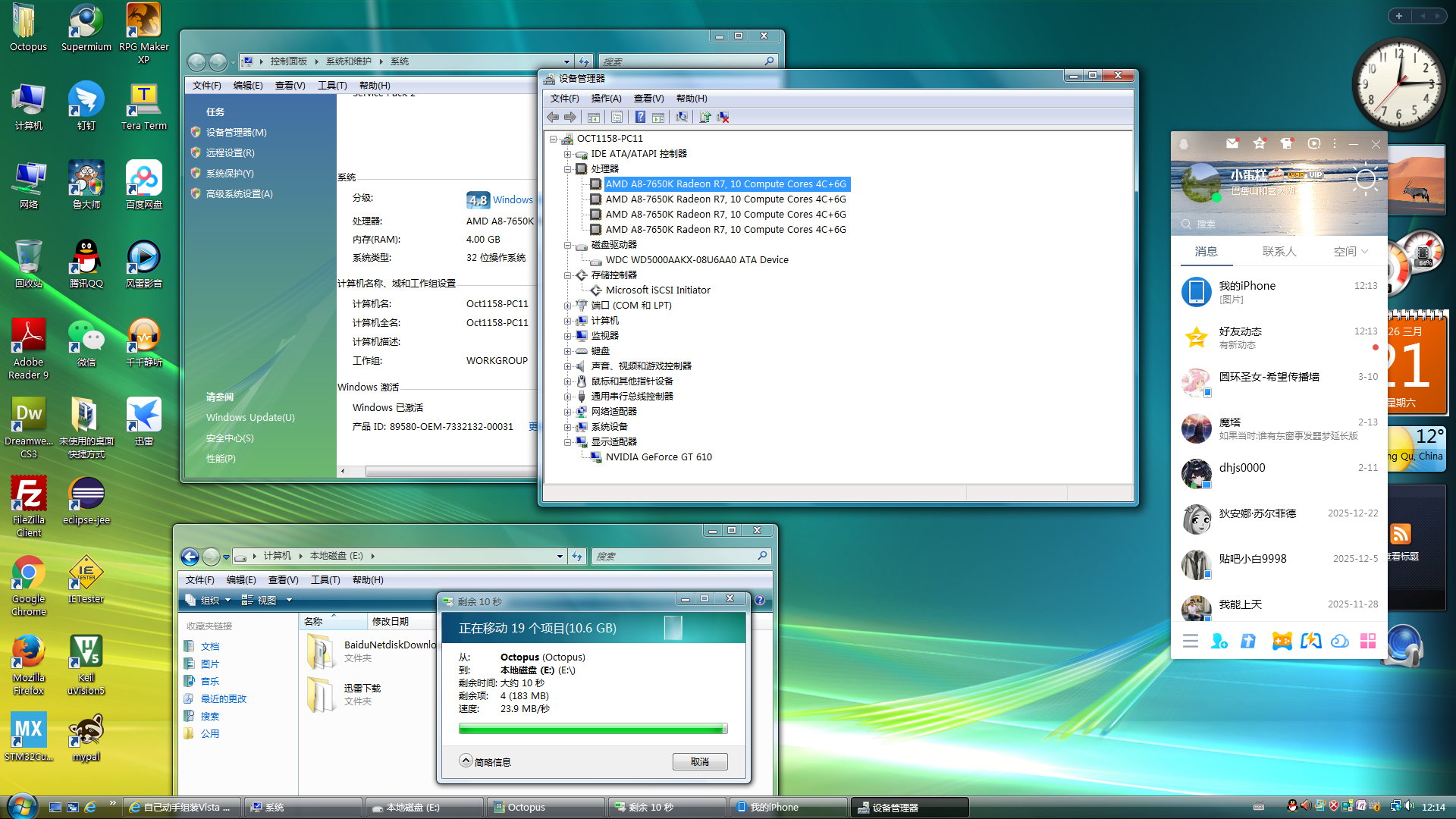Switch to 联系人 tab in QQ
The image size is (1456, 819).
tap(1279, 252)
